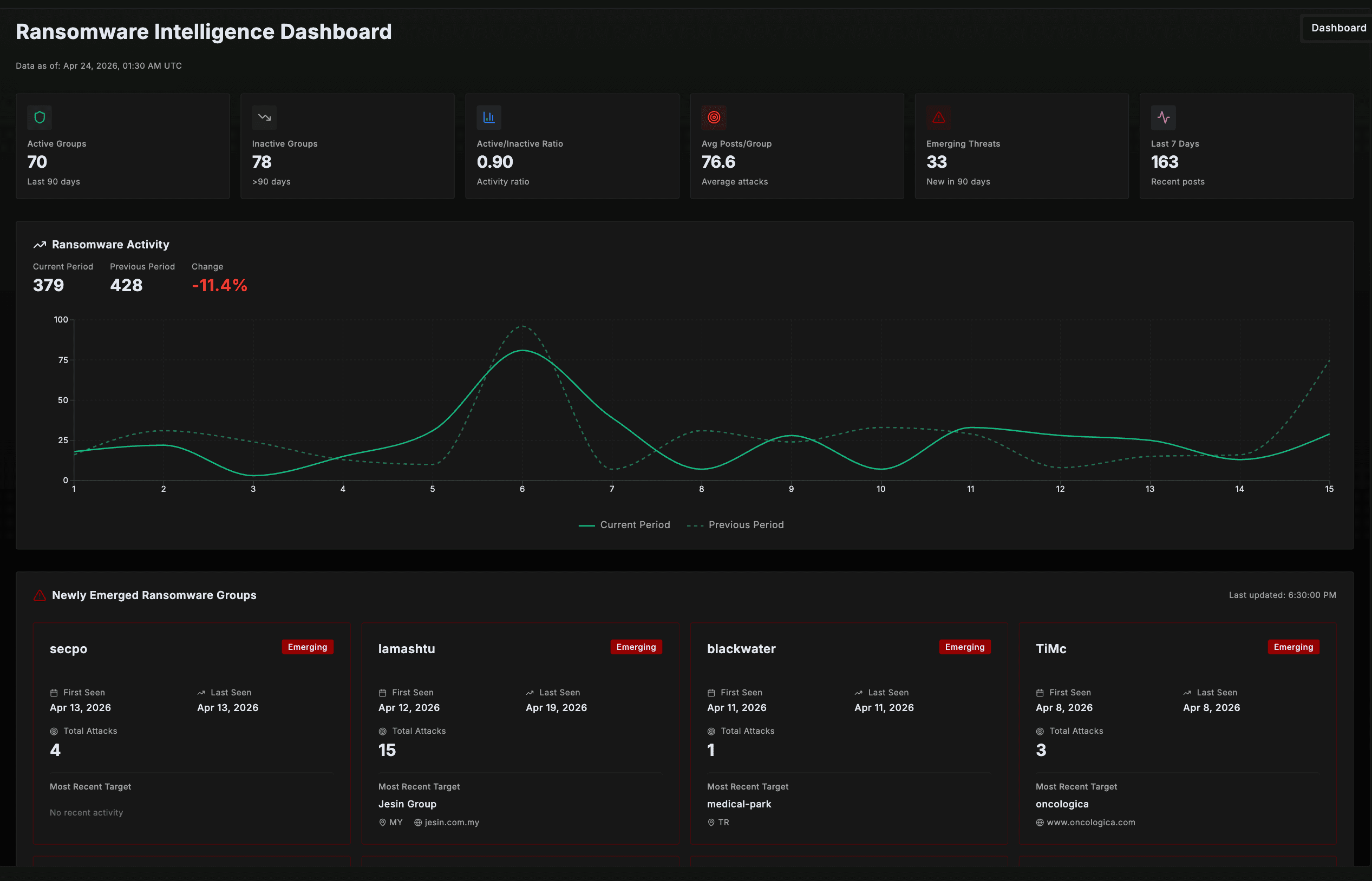Click the calendar icon next to secpo First Seen
The height and width of the screenshot is (881, 1372).
point(54,692)
